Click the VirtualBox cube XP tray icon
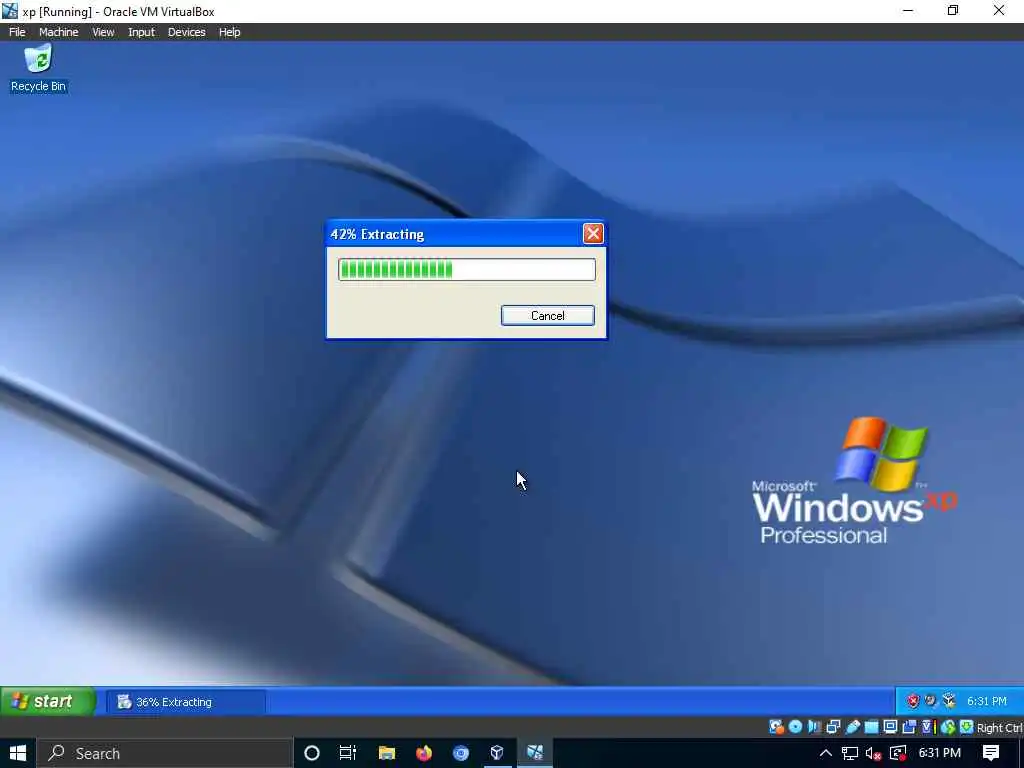The image size is (1024, 768). point(949,701)
